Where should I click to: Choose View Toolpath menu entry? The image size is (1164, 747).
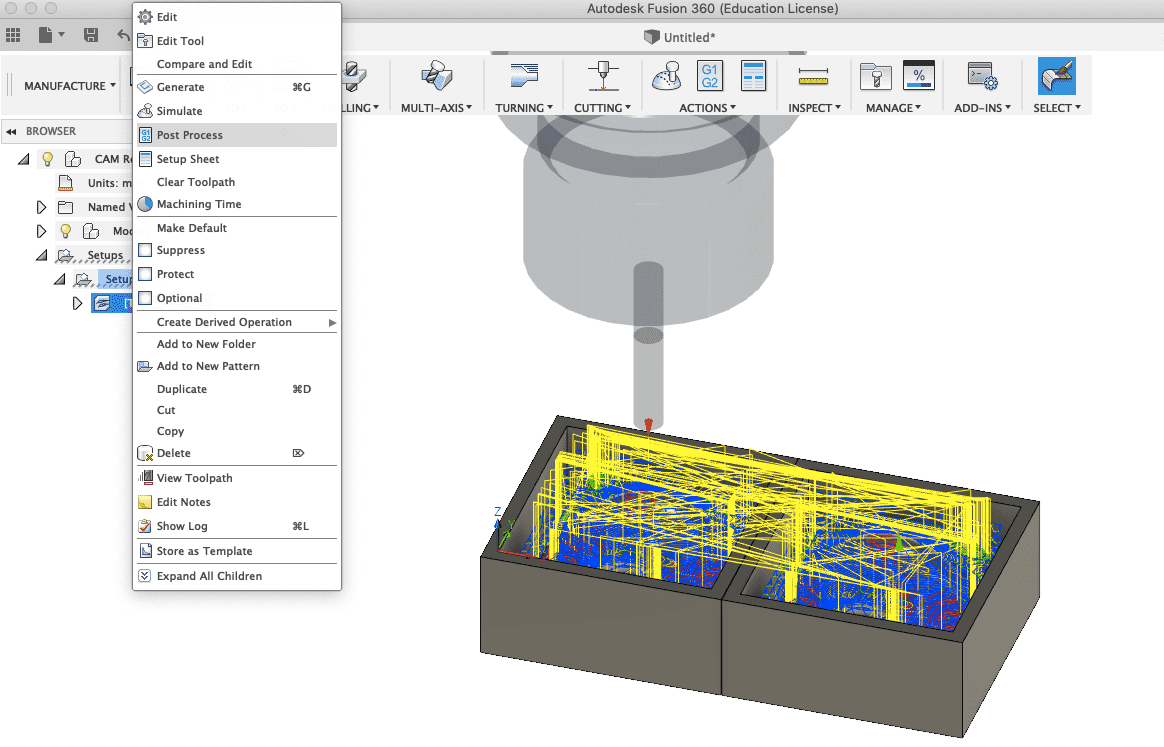[x=236, y=478]
